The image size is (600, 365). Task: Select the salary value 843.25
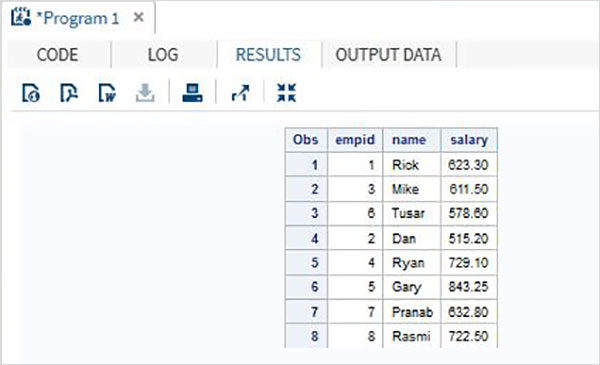coord(468,287)
